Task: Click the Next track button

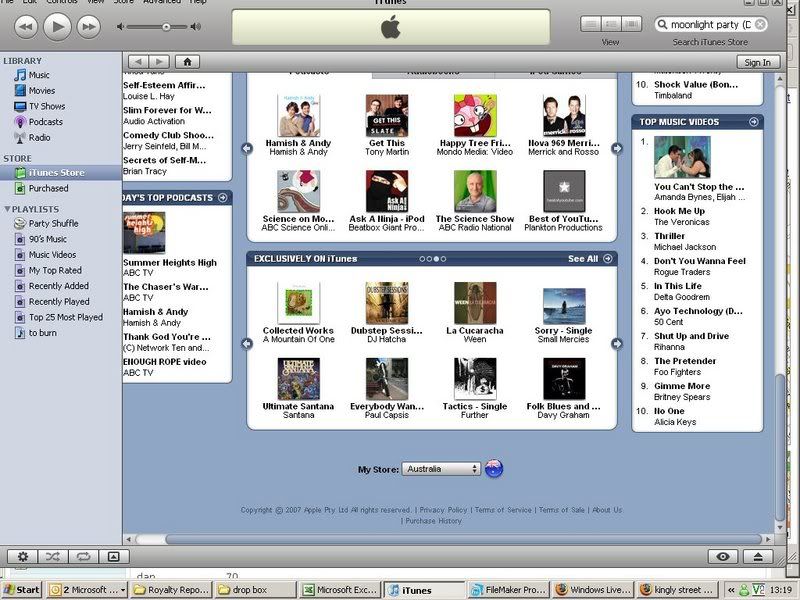Action: coord(88,27)
